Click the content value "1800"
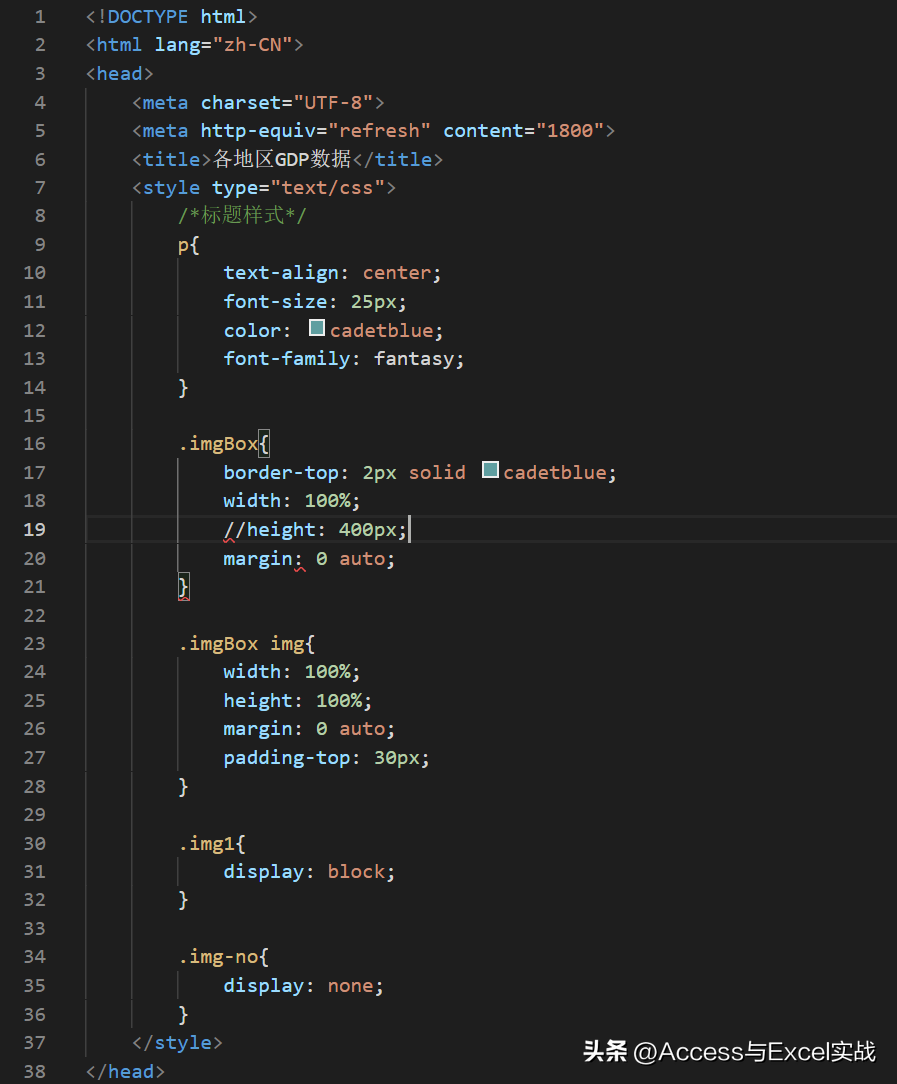This screenshot has width=897, height=1084. pyautogui.click(x=570, y=131)
